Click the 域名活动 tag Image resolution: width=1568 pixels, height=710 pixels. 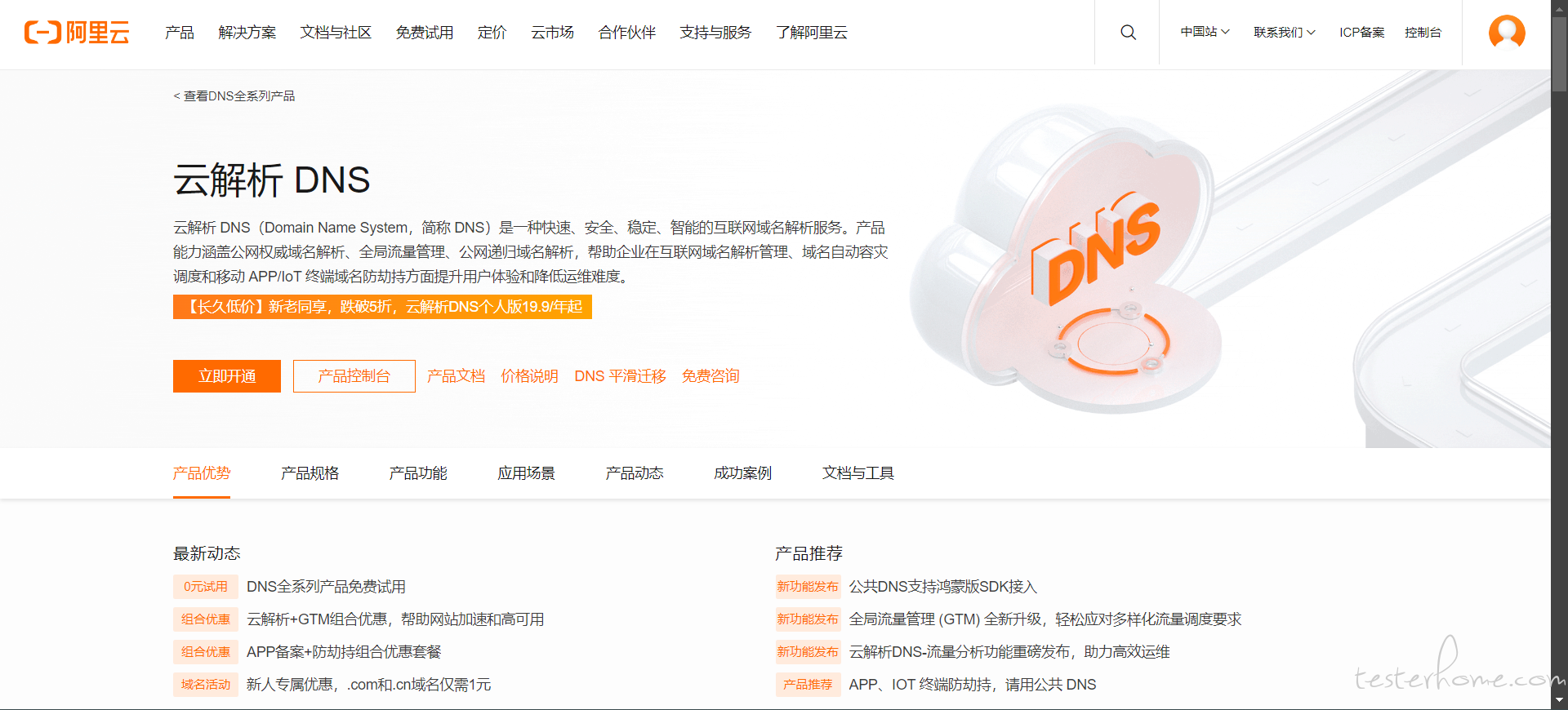coord(206,685)
